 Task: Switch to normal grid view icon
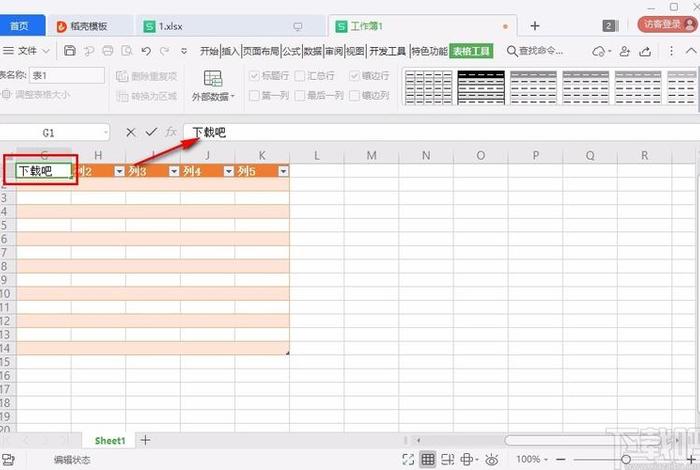(x=428, y=459)
